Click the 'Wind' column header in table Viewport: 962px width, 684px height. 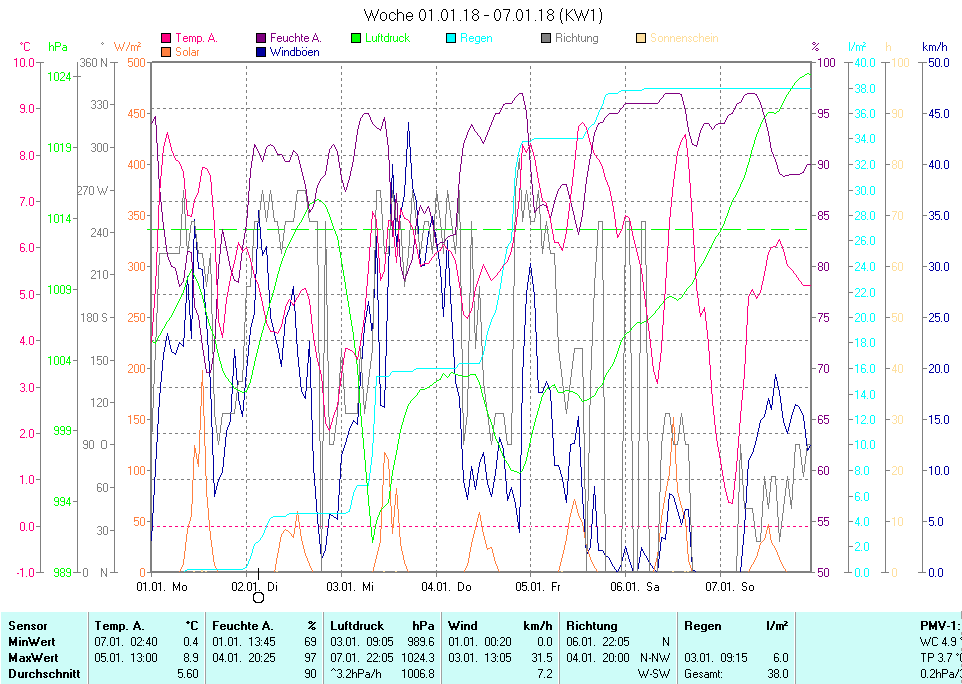click(x=463, y=626)
